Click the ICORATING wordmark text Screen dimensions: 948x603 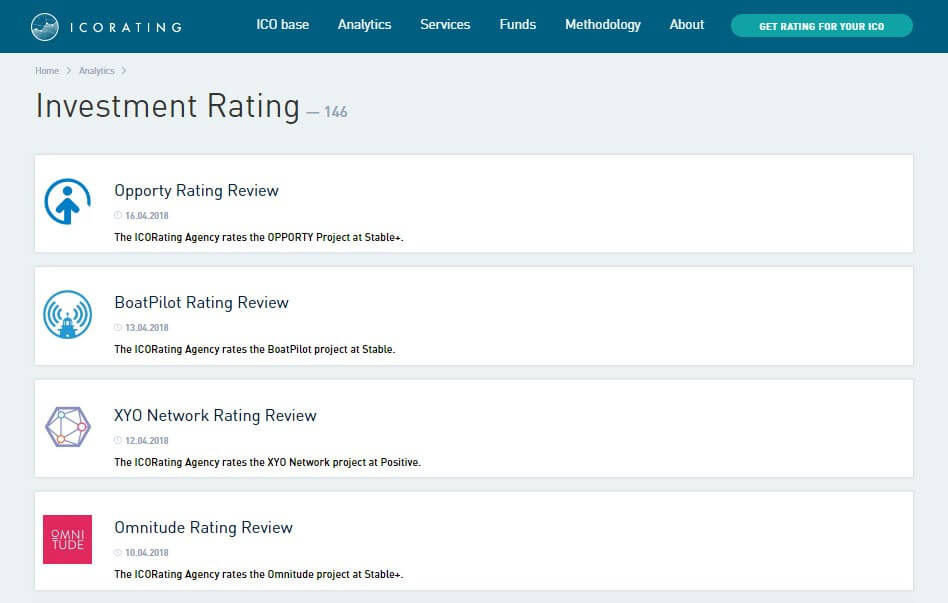[x=126, y=27]
